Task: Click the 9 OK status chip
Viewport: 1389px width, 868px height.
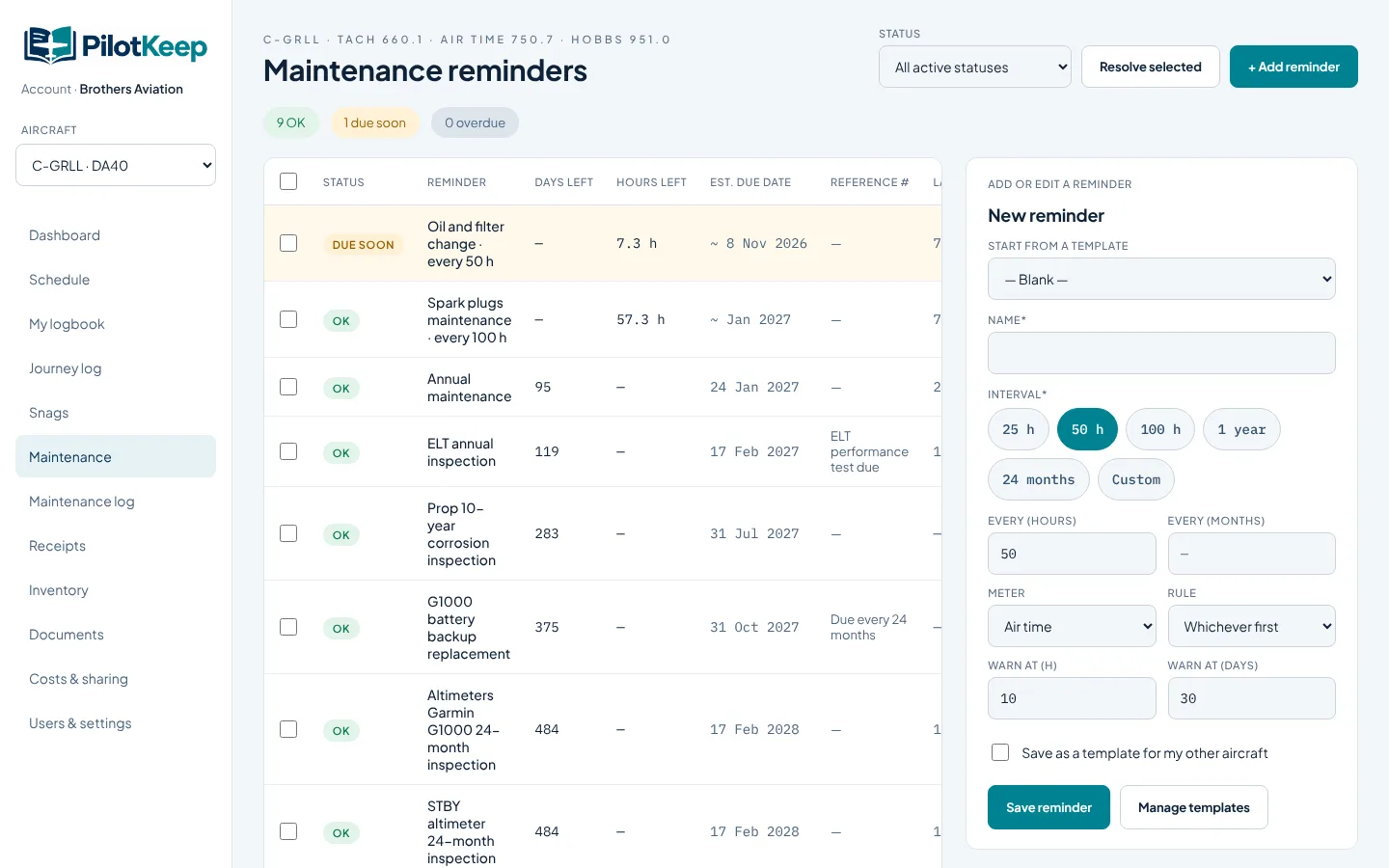Action: tap(291, 122)
